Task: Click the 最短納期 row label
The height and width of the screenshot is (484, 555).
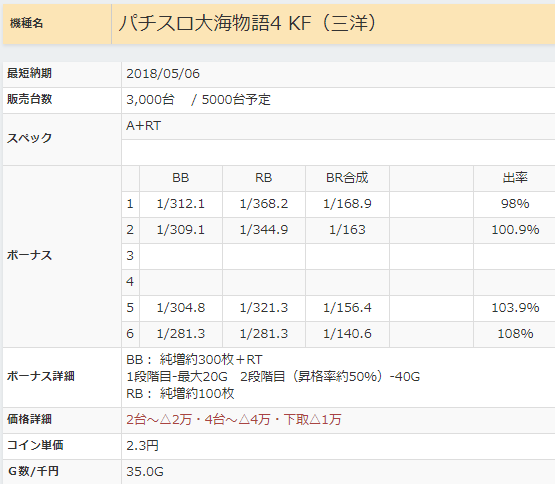Action: pos(29,73)
